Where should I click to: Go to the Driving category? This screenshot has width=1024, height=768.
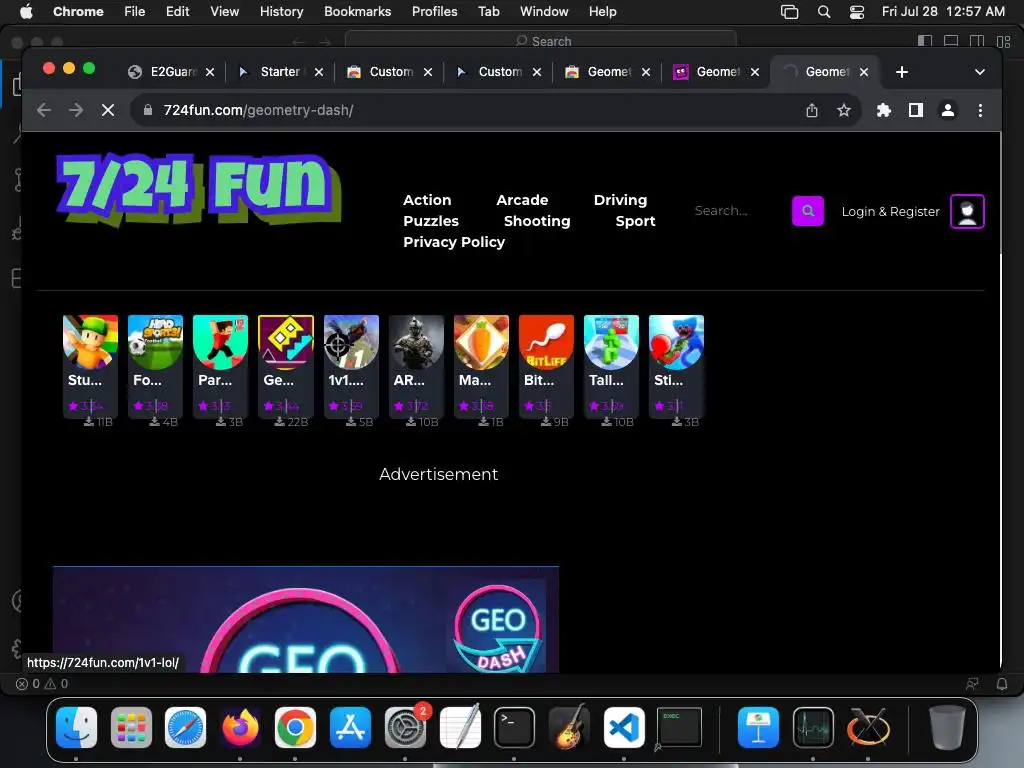point(620,200)
